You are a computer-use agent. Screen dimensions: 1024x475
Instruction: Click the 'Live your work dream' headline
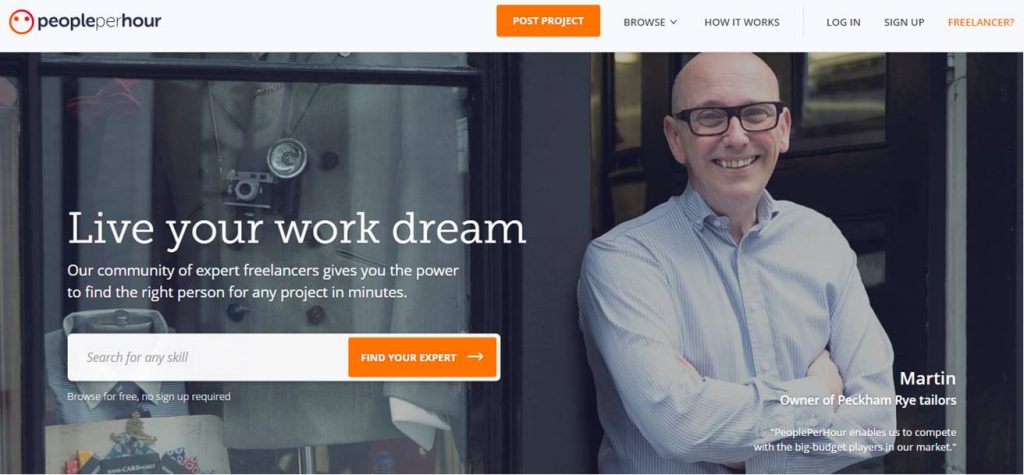pos(296,229)
